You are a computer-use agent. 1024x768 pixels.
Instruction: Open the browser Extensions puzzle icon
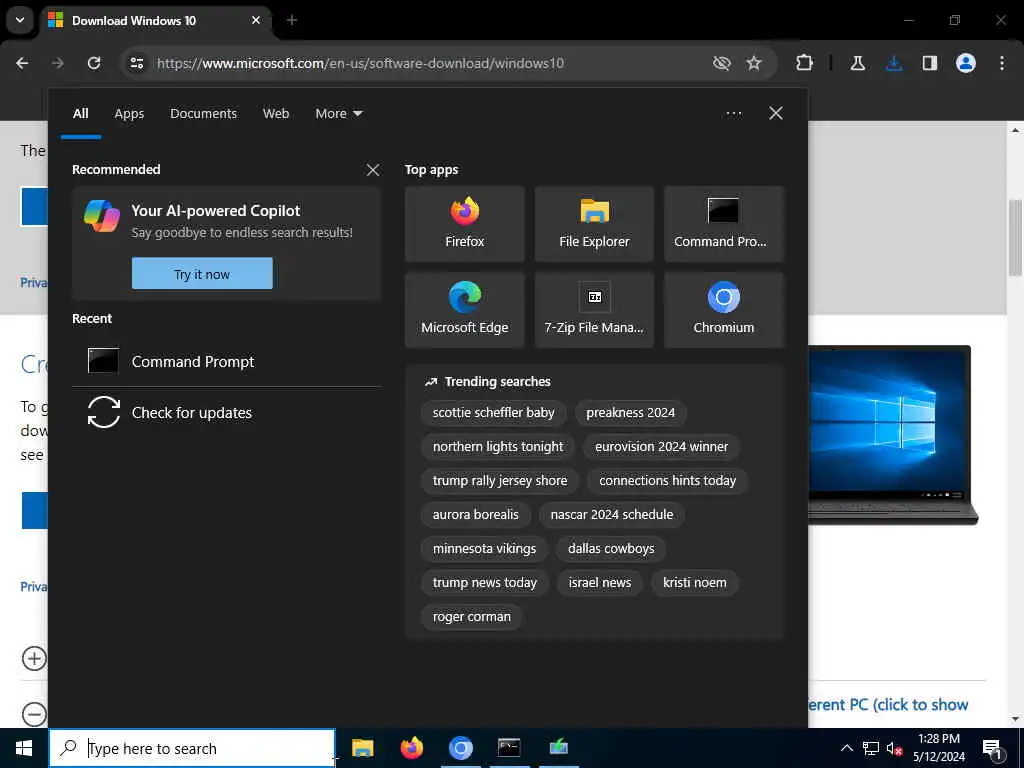coord(805,63)
